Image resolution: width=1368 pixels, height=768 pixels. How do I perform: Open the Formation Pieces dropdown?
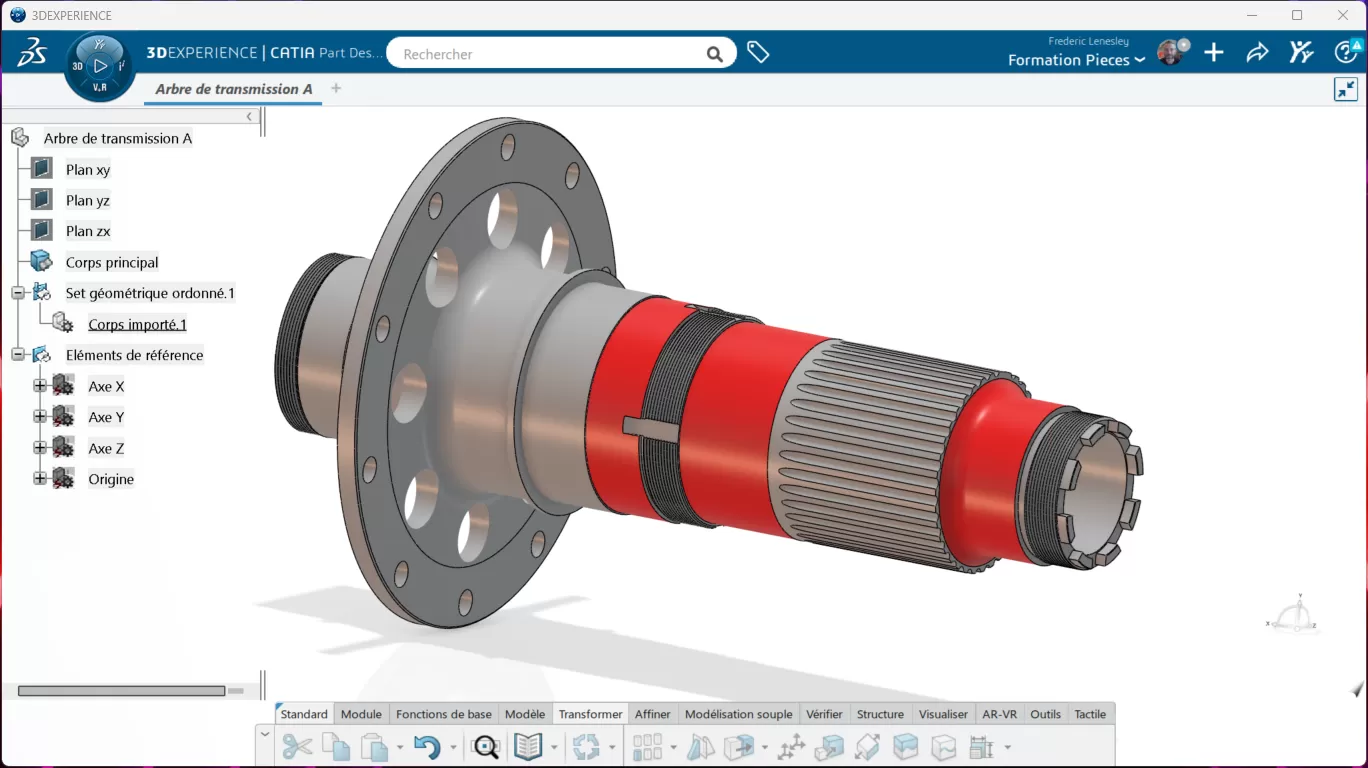(x=1076, y=60)
